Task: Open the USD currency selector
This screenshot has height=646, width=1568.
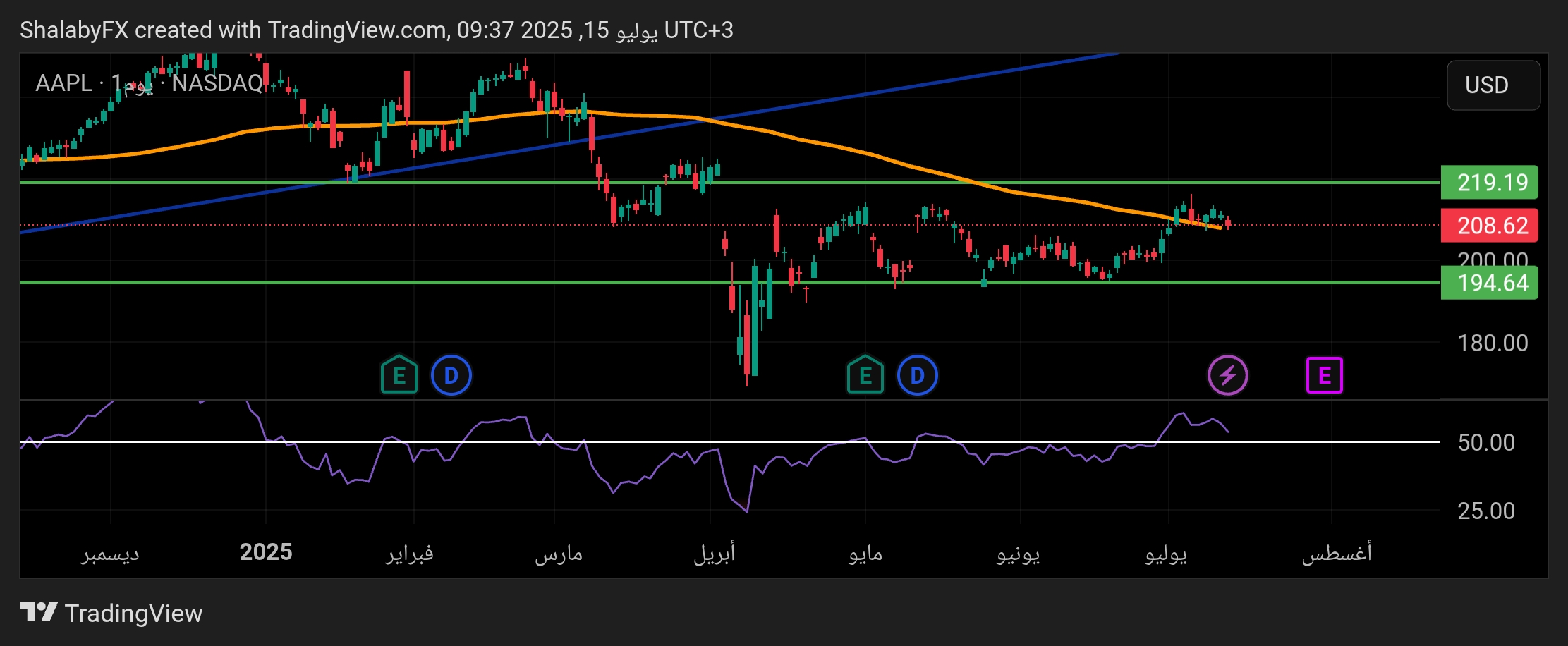Action: 1494,85
